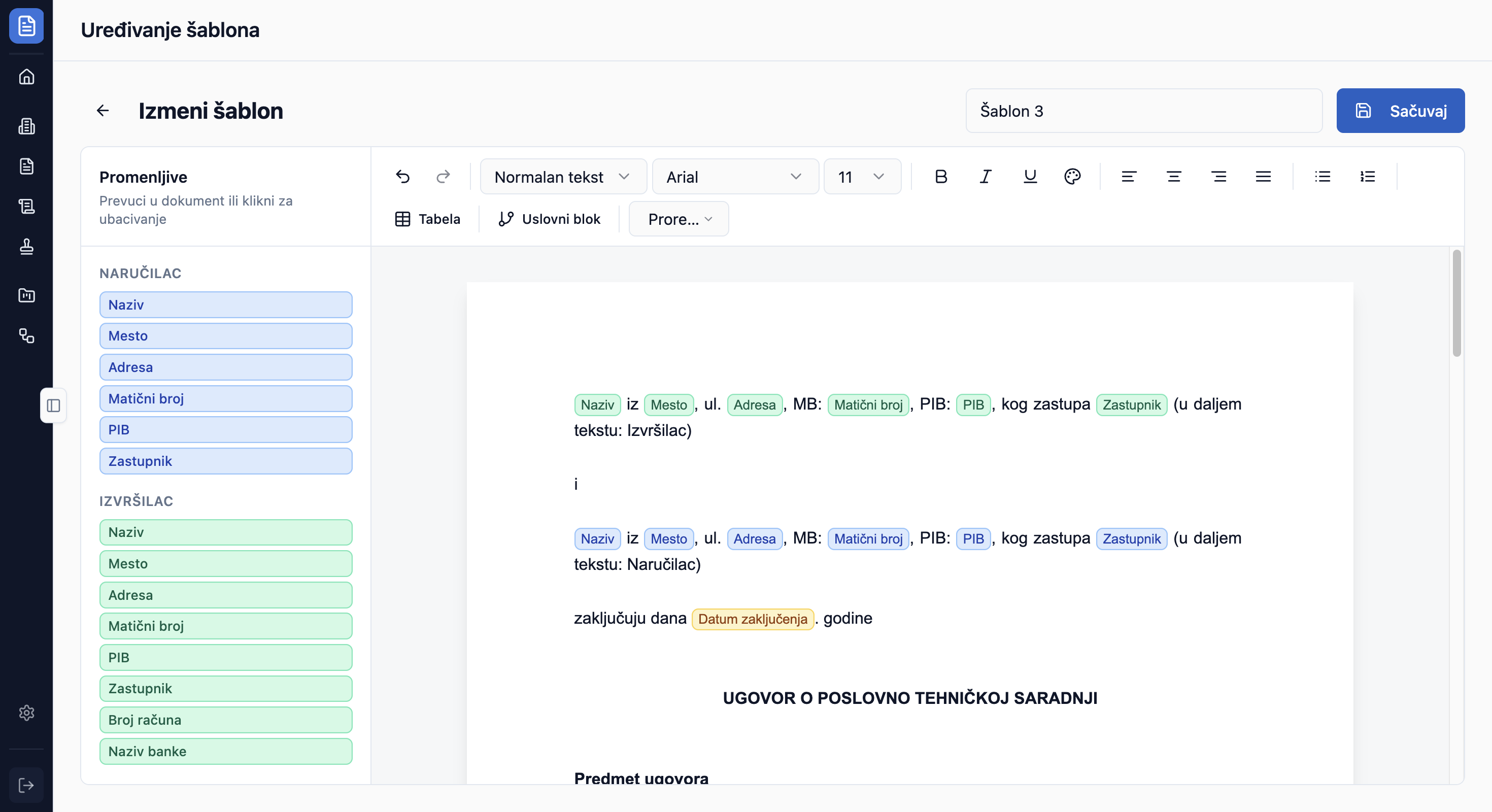Click the redo arrow icon
The height and width of the screenshot is (812, 1492).
point(443,177)
